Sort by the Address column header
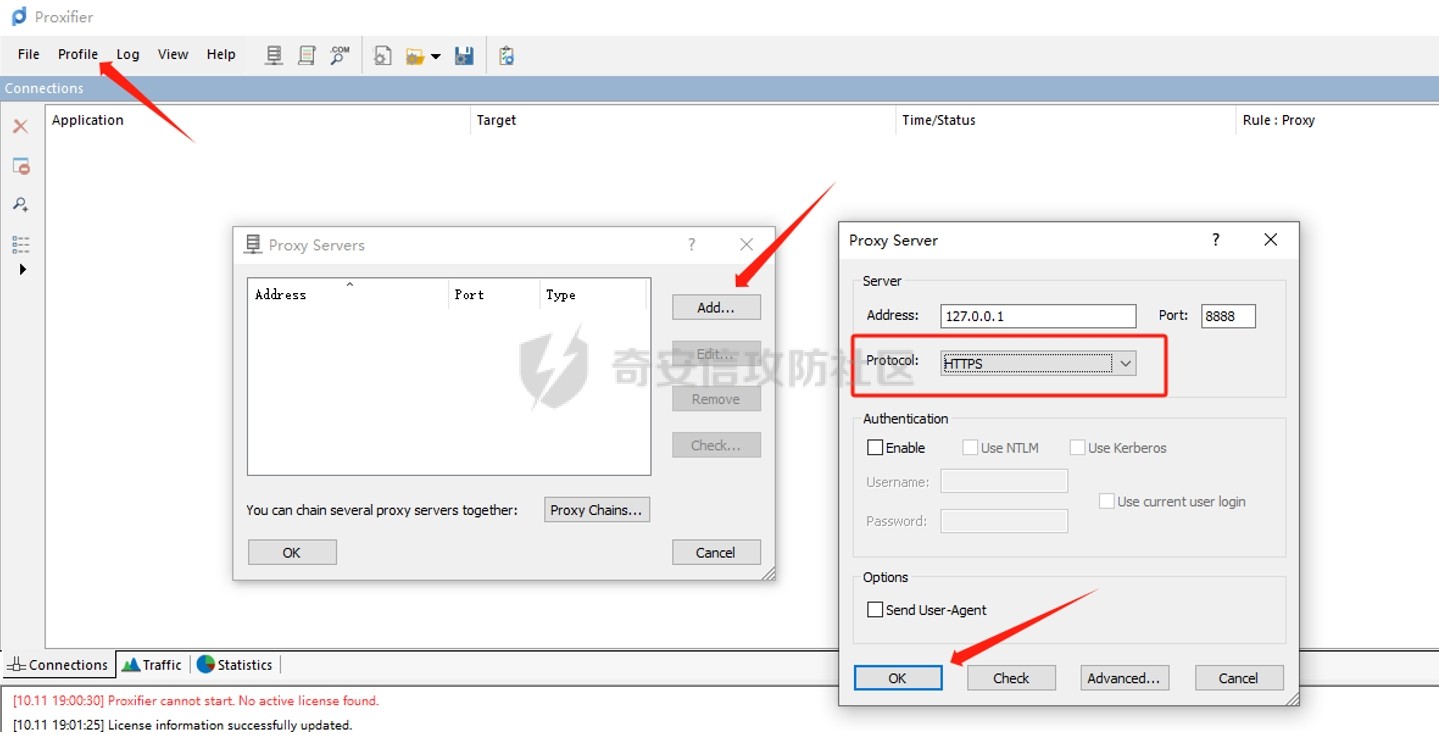The height and width of the screenshot is (735, 1439). click(348, 294)
